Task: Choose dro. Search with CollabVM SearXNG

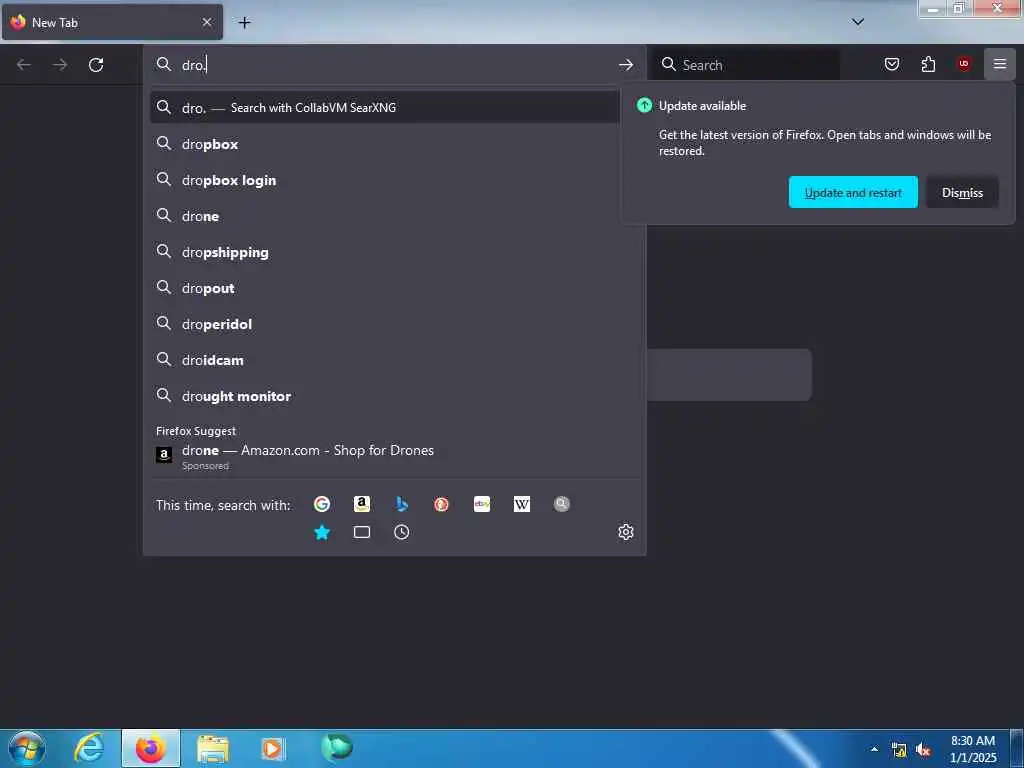Action: (385, 108)
